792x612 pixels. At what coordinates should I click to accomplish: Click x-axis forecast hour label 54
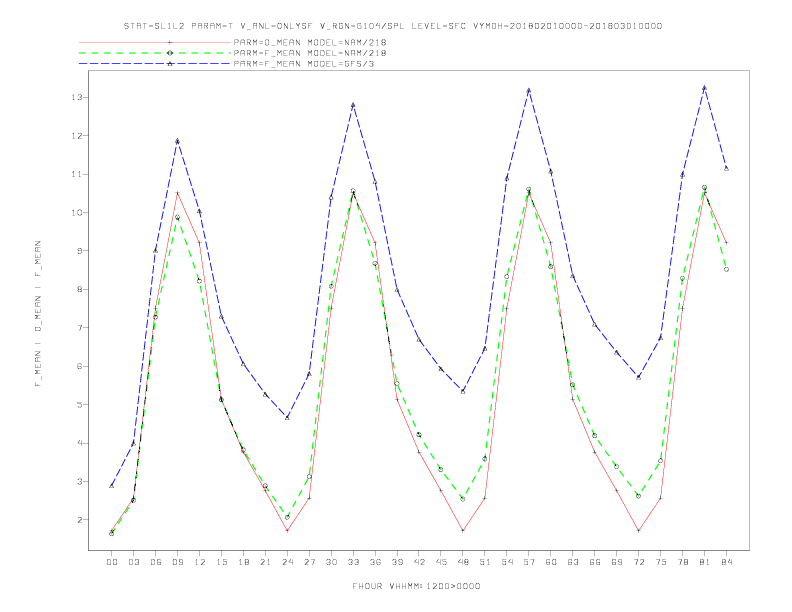(x=507, y=562)
